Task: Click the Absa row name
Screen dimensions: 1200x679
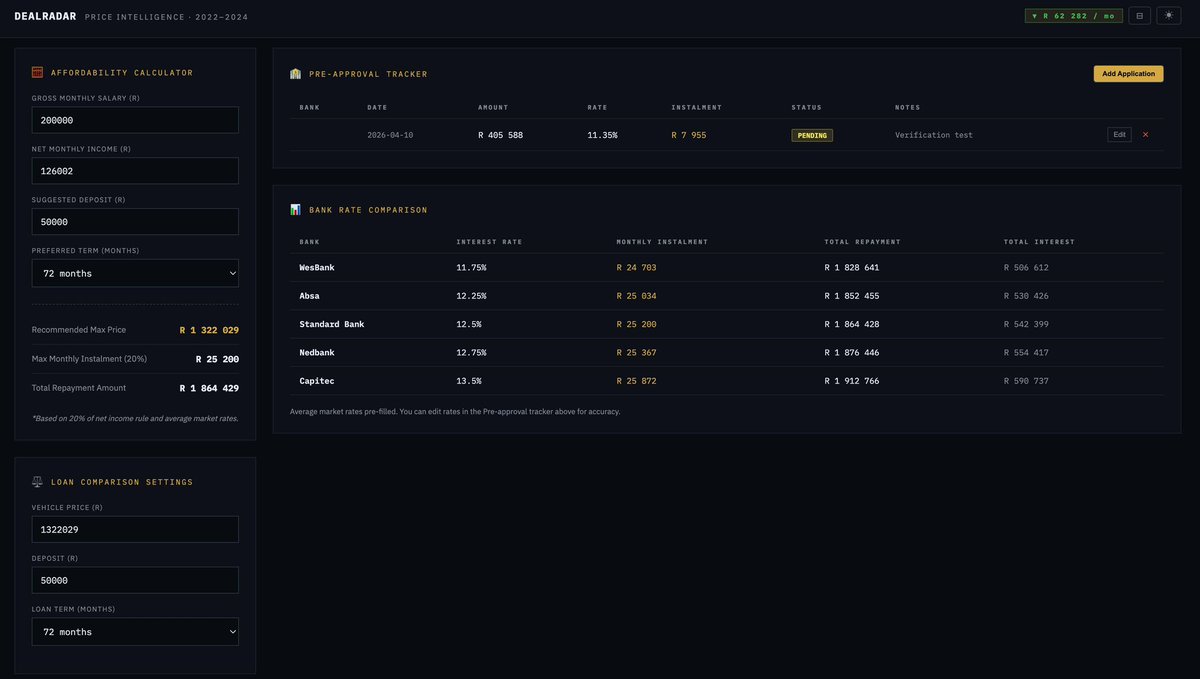Action: pyautogui.click(x=310, y=296)
